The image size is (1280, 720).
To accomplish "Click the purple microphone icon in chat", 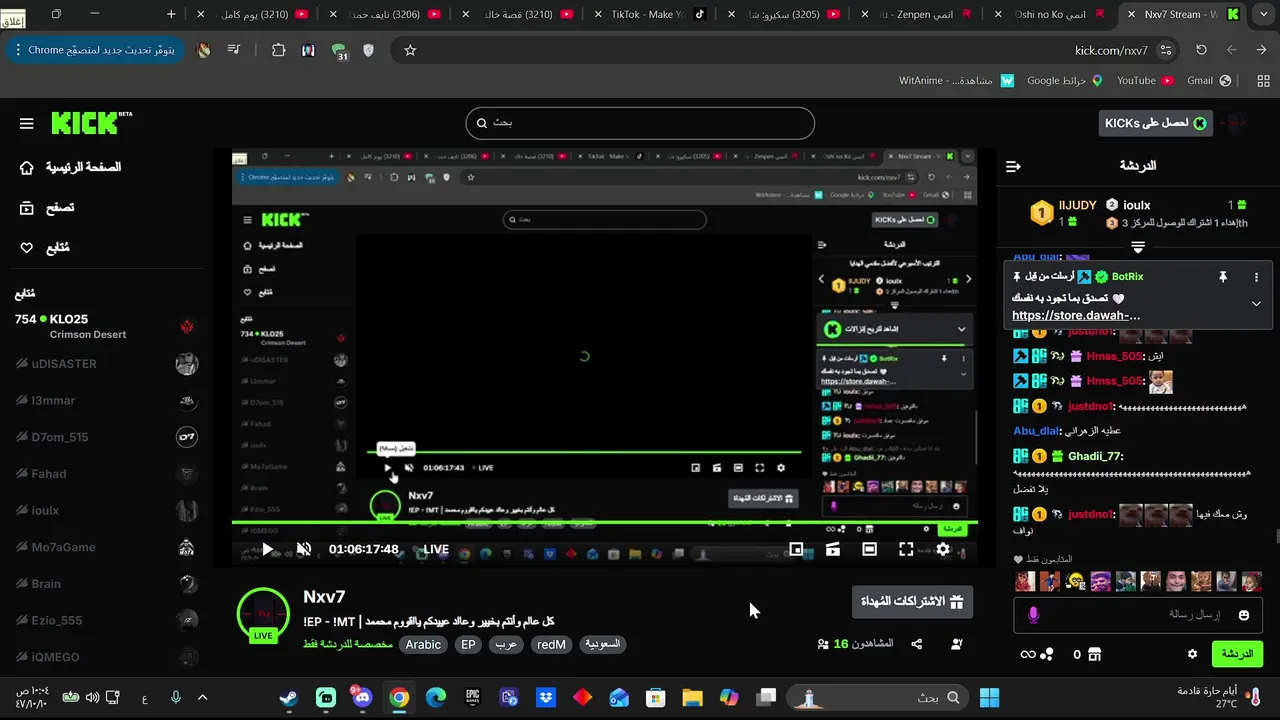I will coord(1033,615).
